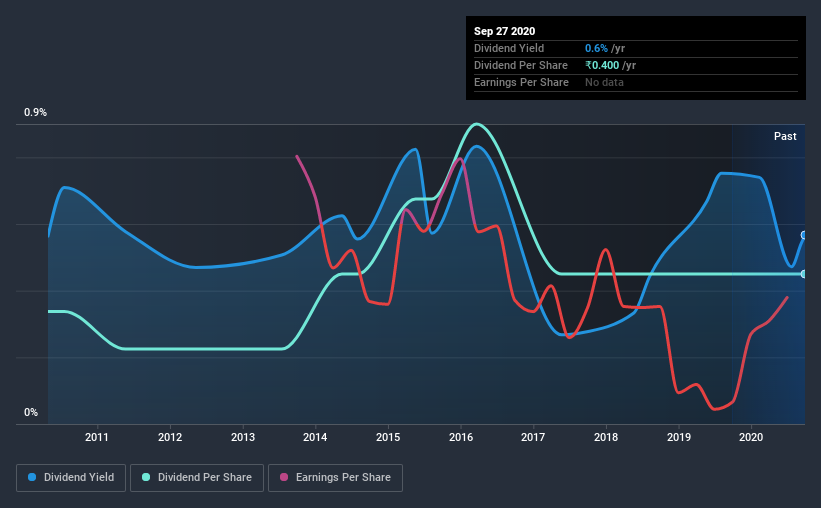Click the 2013 x-axis label
Viewport: 821px width, 508px height.
coord(242,437)
